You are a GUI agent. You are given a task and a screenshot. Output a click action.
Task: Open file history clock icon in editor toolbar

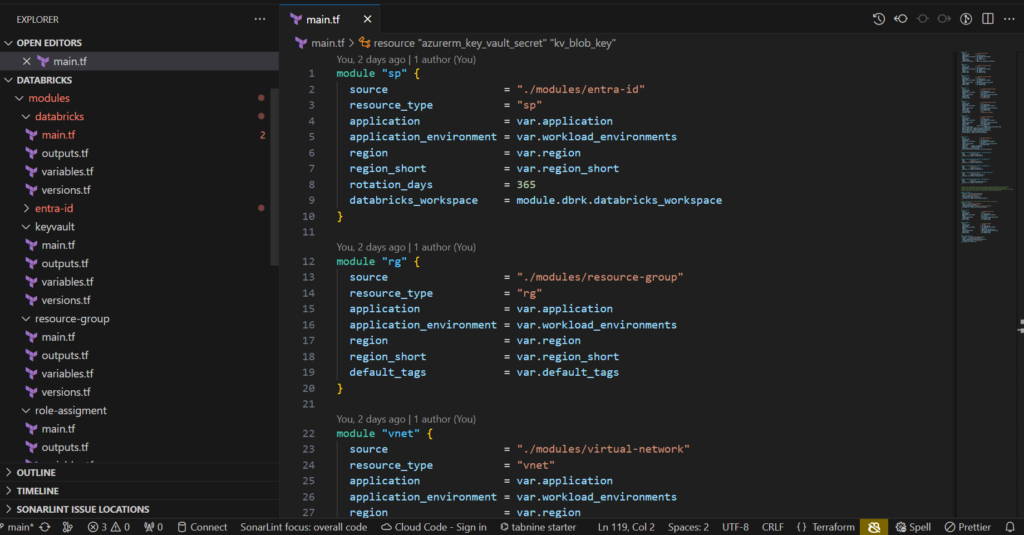click(x=878, y=19)
